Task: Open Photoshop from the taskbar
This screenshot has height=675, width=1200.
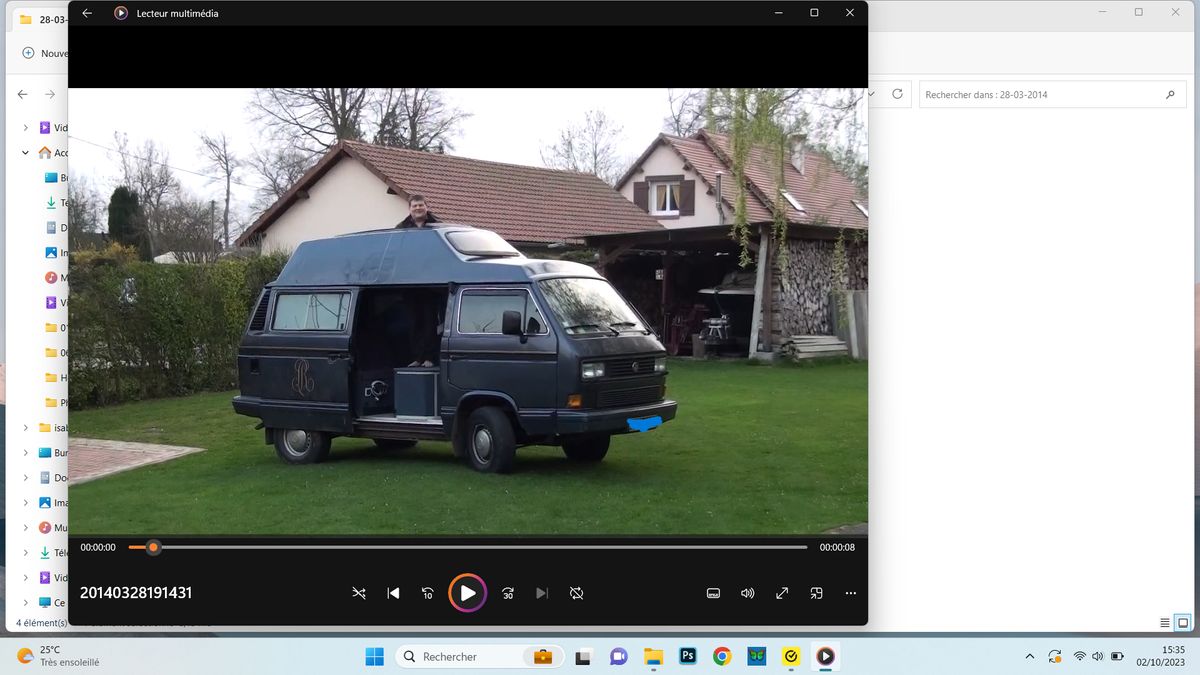Action: click(687, 656)
